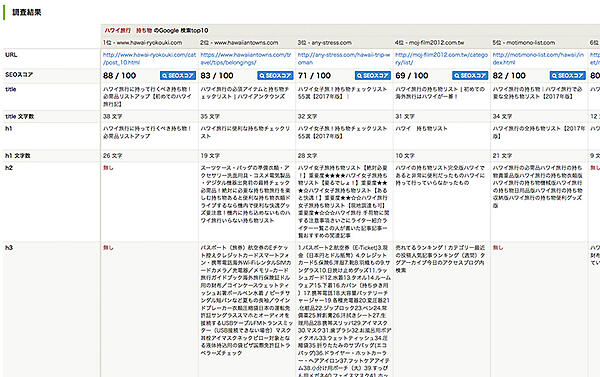Click the 69 / 100 score value
The image size is (600, 377).
(x=412, y=75)
